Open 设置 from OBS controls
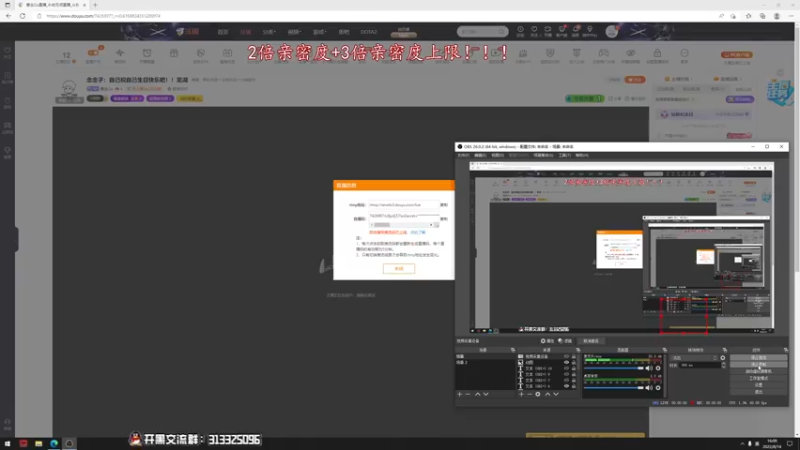The width and height of the screenshot is (800, 450). coord(758,385)
